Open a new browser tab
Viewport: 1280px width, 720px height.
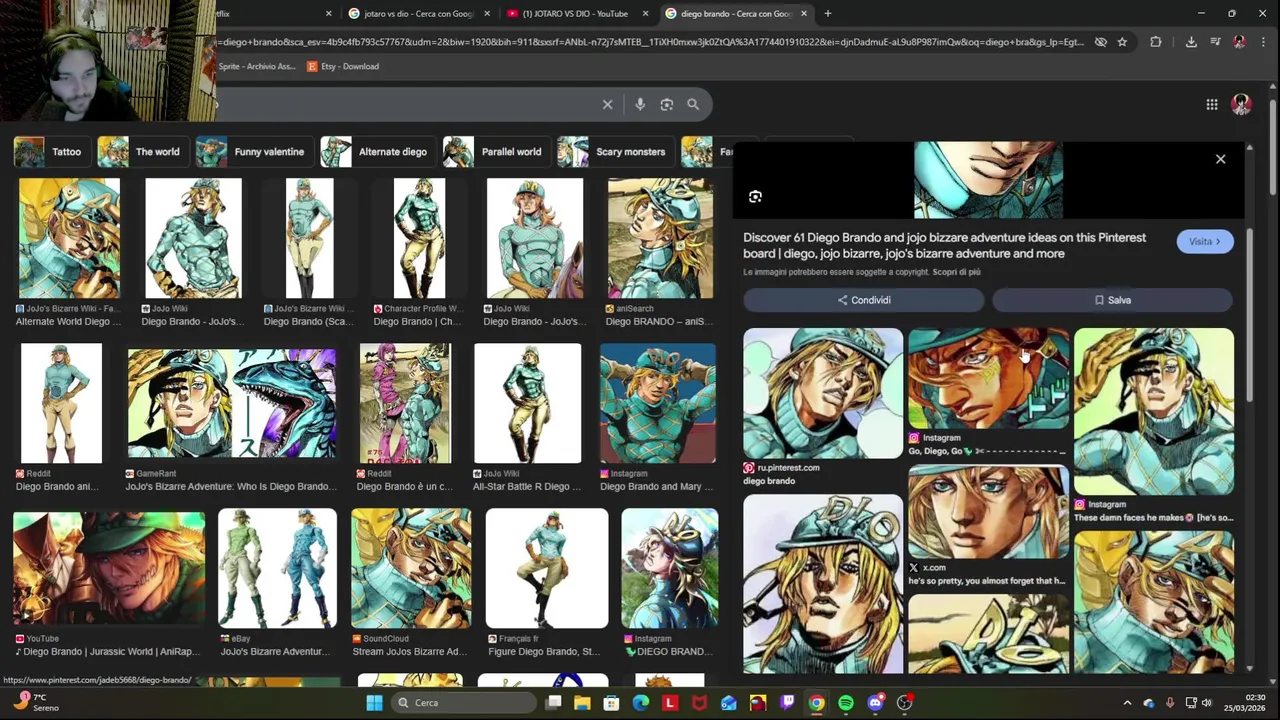827,14
